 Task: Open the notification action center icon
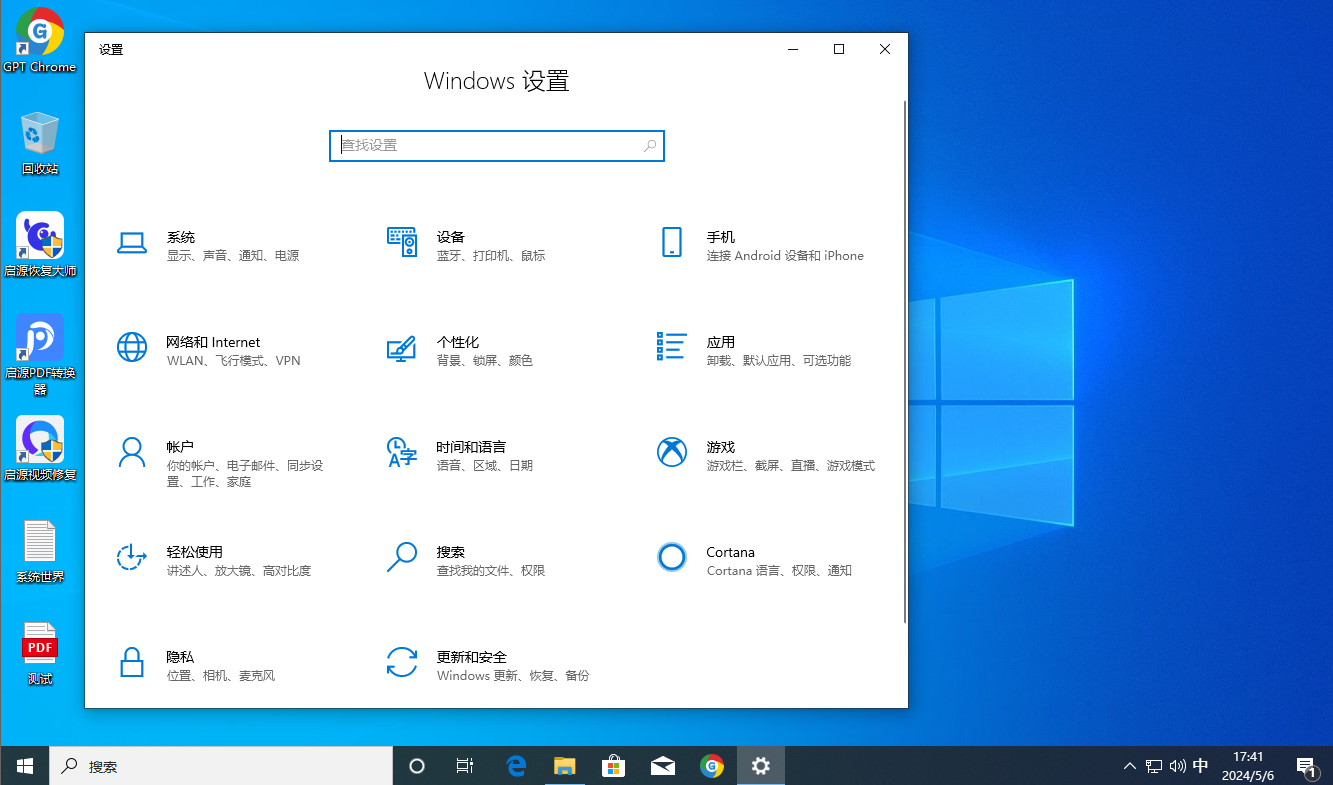[x=1305, y=766]
